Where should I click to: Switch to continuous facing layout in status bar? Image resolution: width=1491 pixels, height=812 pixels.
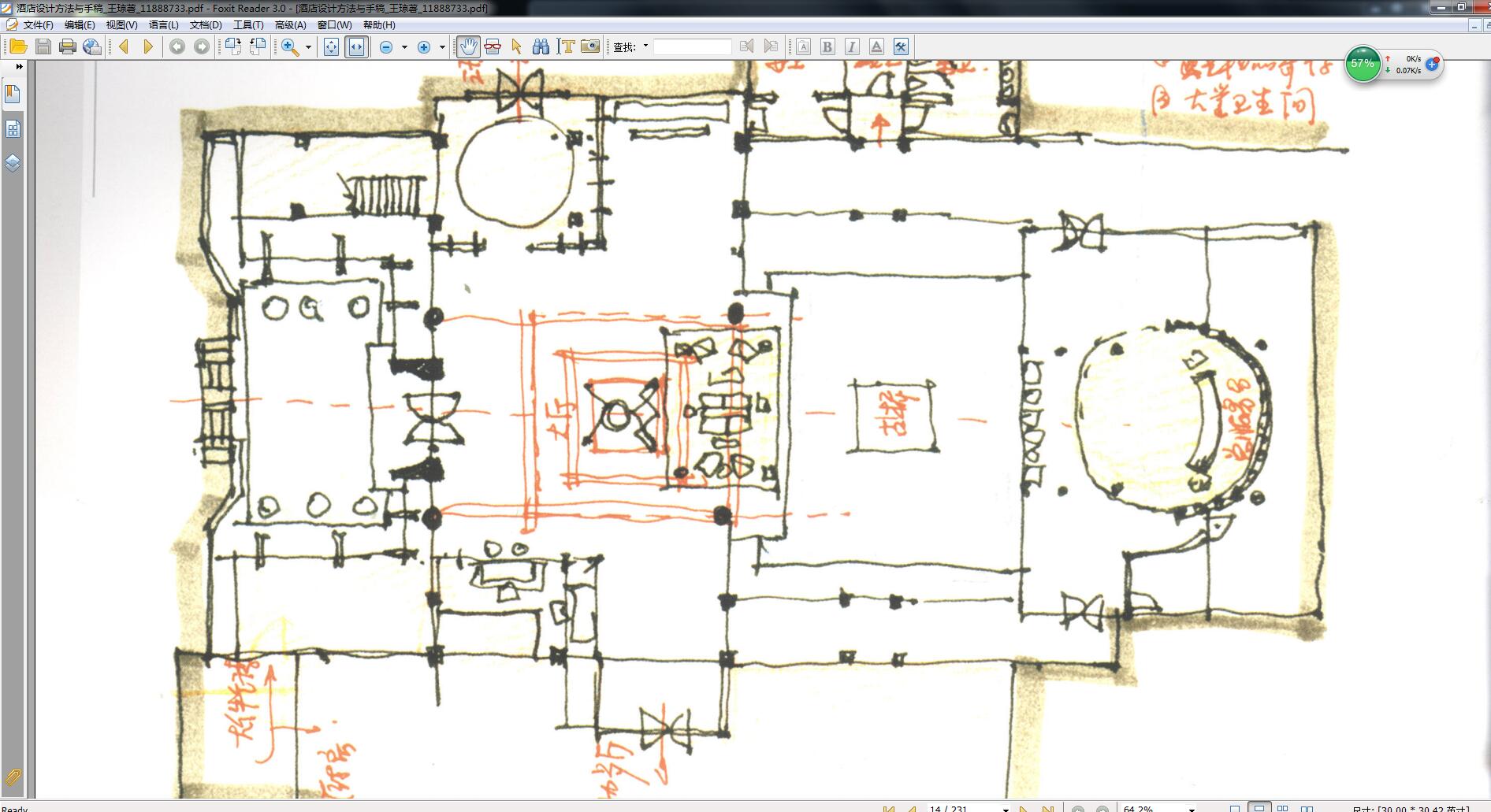(1283, 808)
